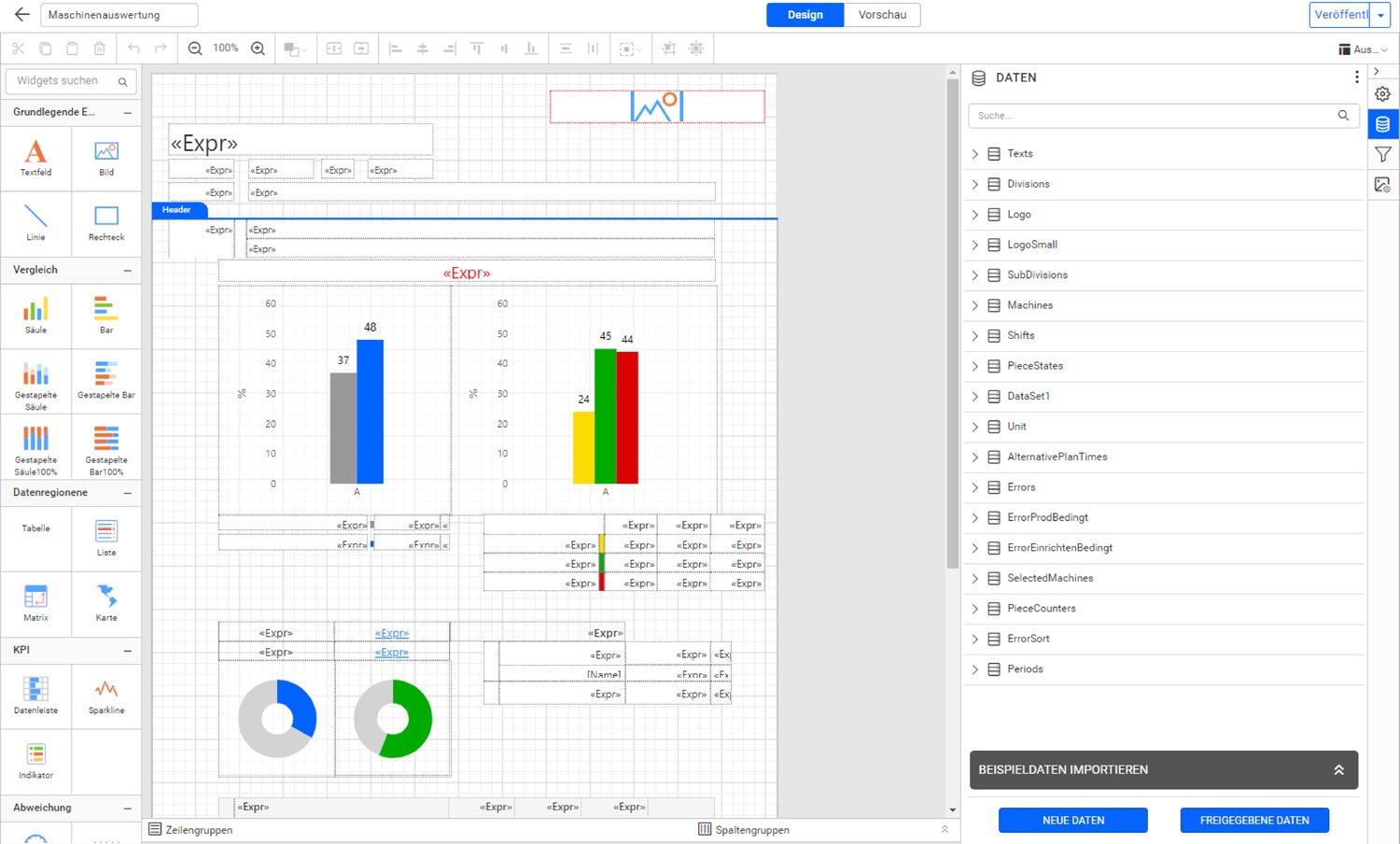
Task: Select the Datenleiste widget
Action: coord(35,696)
